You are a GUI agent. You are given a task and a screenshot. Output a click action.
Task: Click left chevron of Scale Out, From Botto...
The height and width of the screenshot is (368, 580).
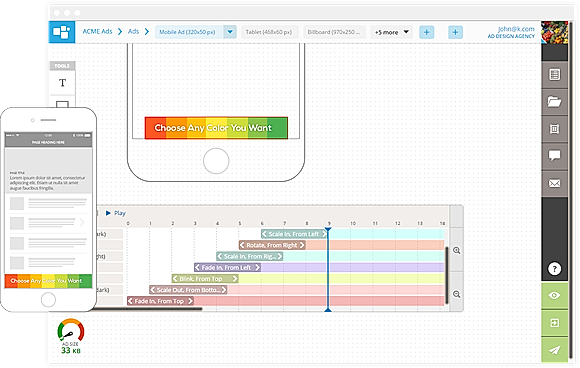click(x=152, y=290)
